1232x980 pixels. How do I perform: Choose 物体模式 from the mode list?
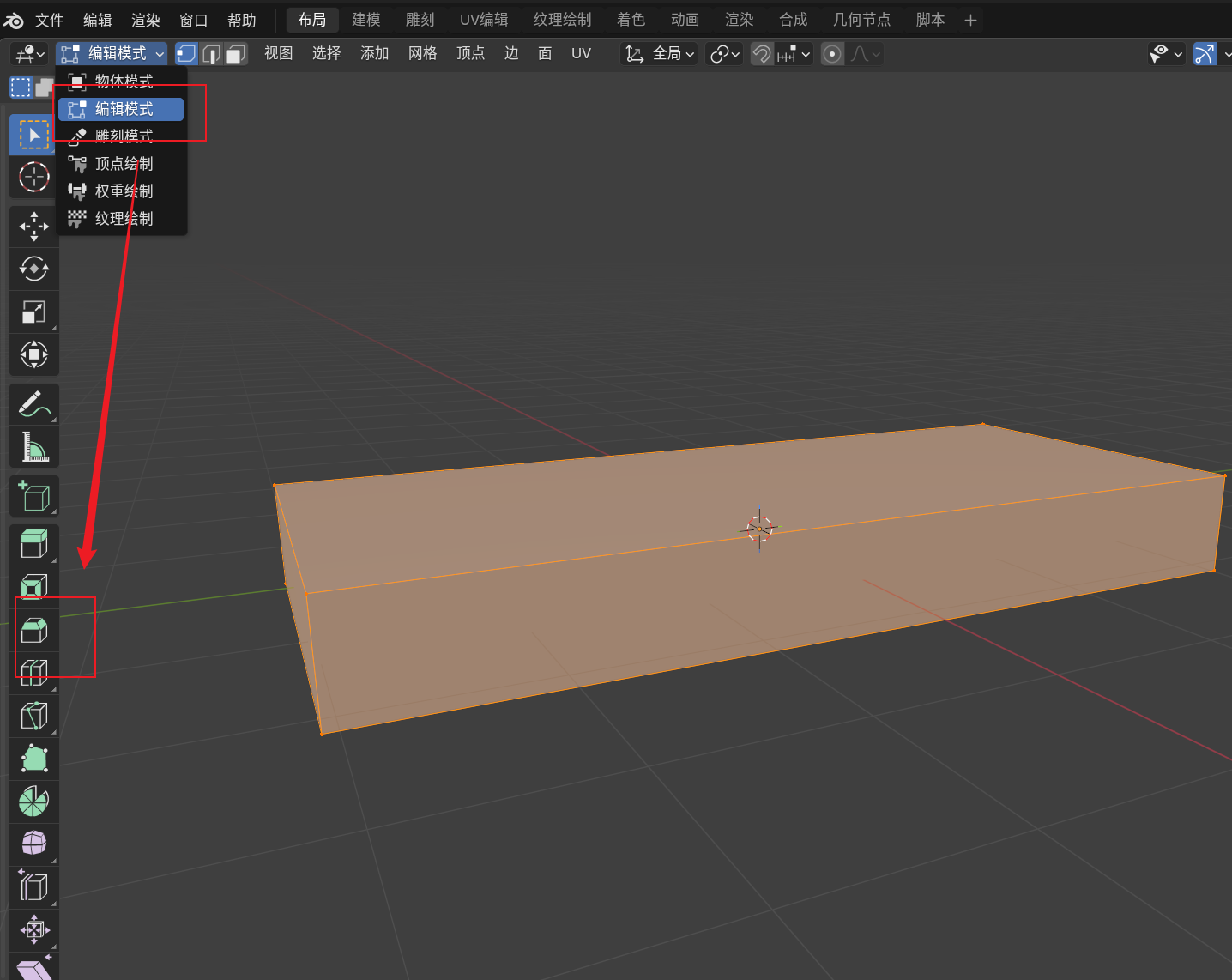[123, 82]
